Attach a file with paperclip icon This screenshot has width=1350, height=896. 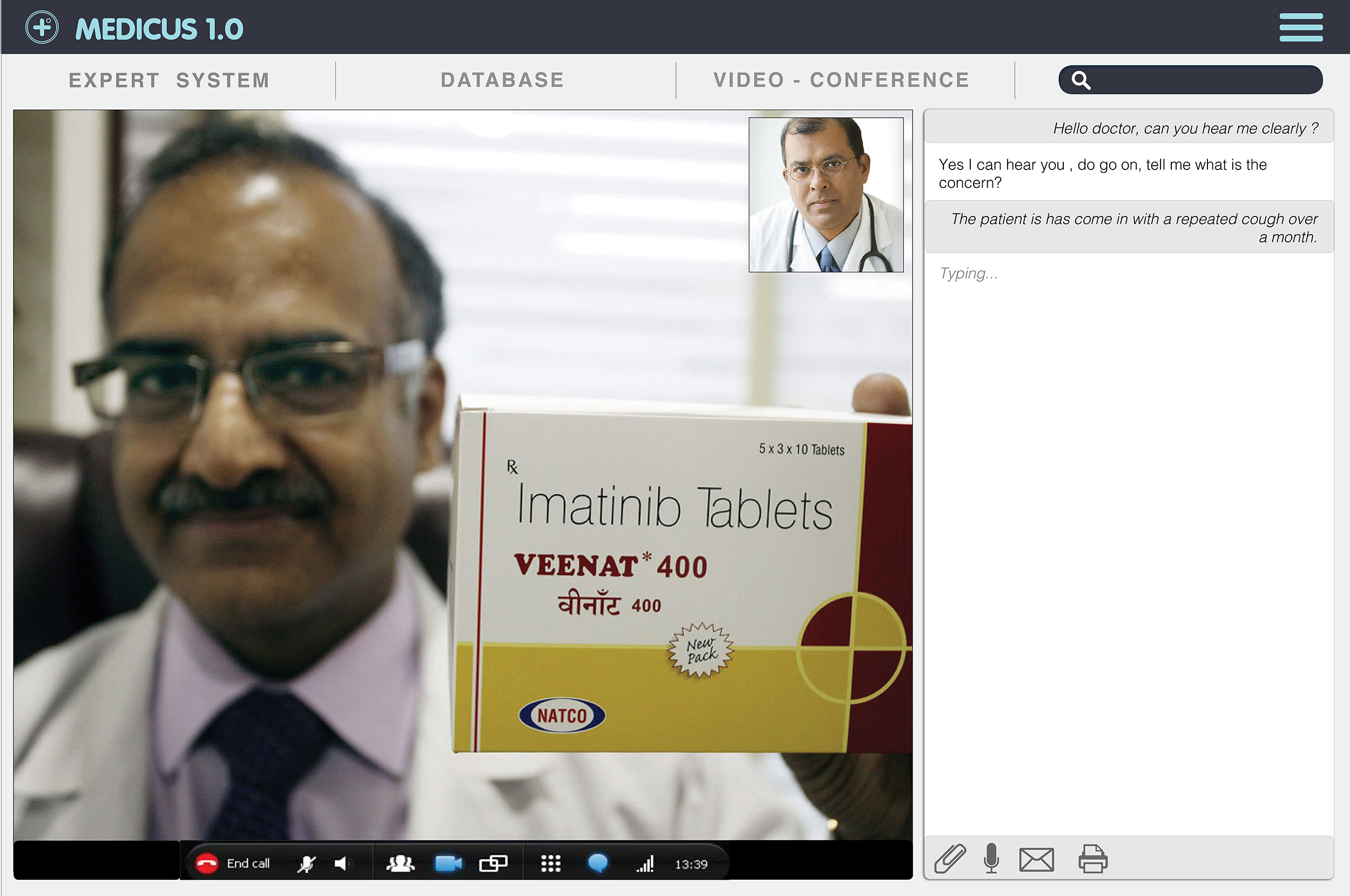point(950,858)
